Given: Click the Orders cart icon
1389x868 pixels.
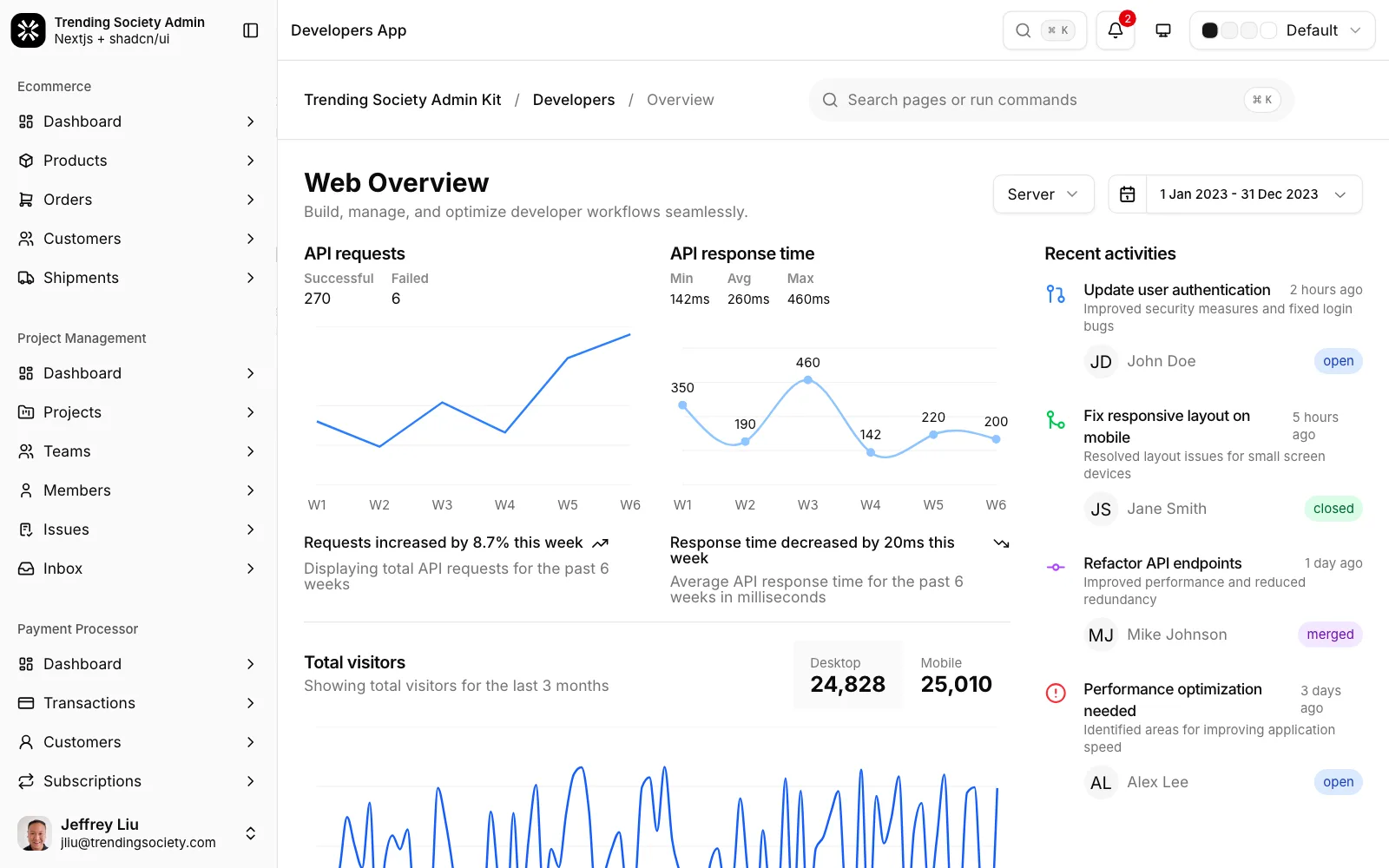Looking at the screenshot, I should tap(26, 200).
